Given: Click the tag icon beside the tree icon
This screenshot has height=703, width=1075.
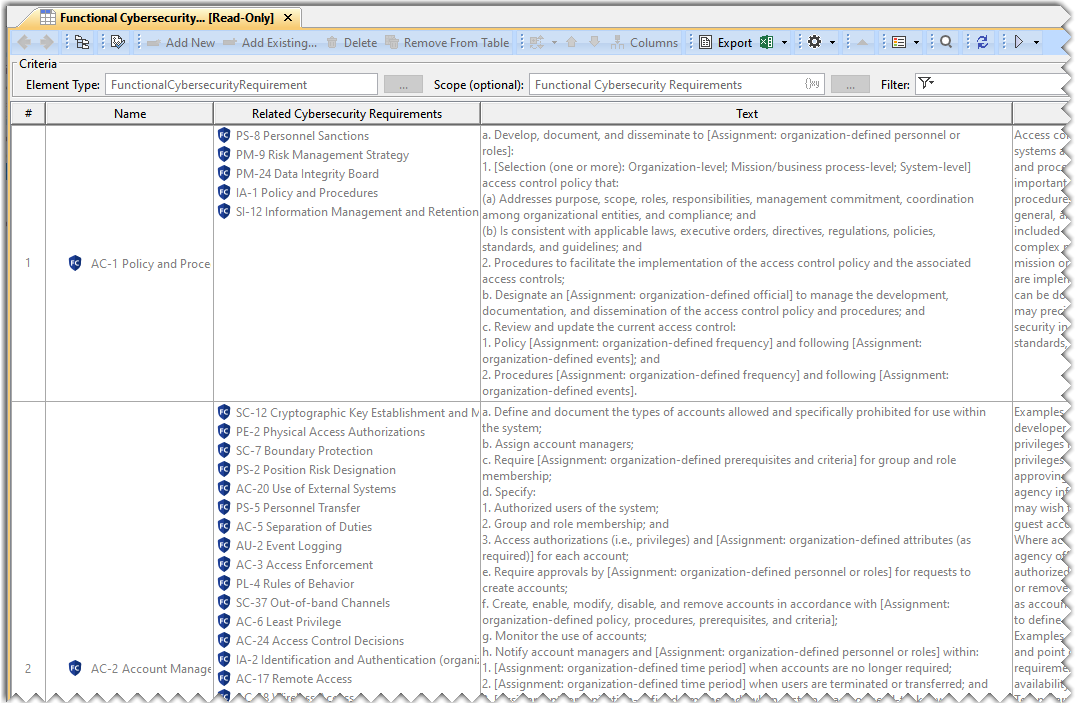Looking at the screenshot, I should click(x=118, y=42).
